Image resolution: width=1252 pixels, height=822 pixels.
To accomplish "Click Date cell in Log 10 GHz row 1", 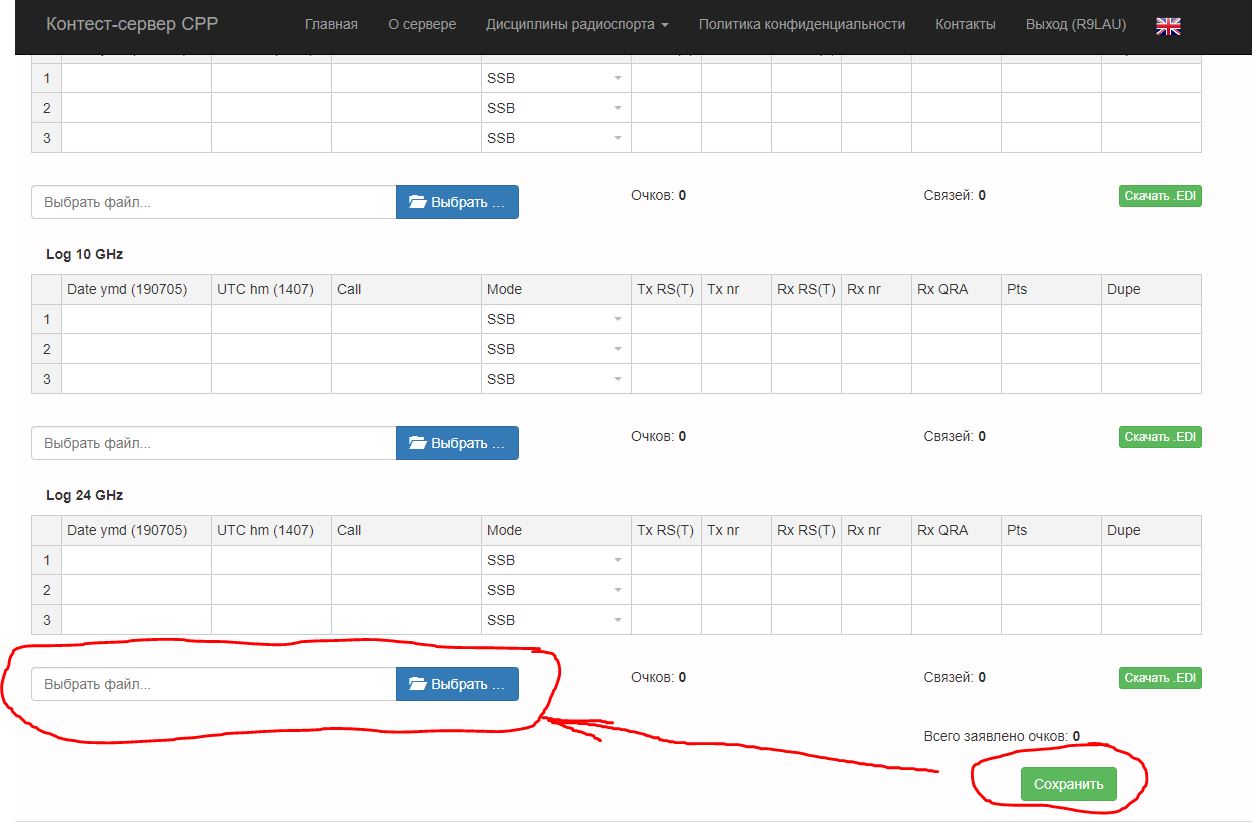I will coord(137,319).
